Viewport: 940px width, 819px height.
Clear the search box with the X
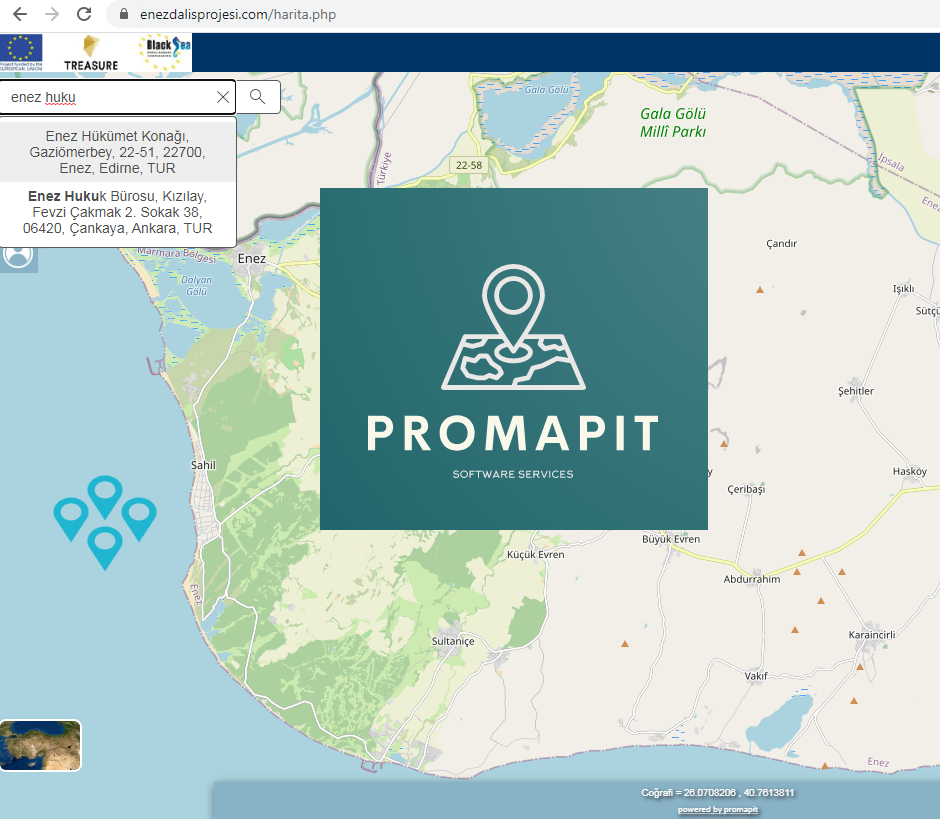pos(223,97)
